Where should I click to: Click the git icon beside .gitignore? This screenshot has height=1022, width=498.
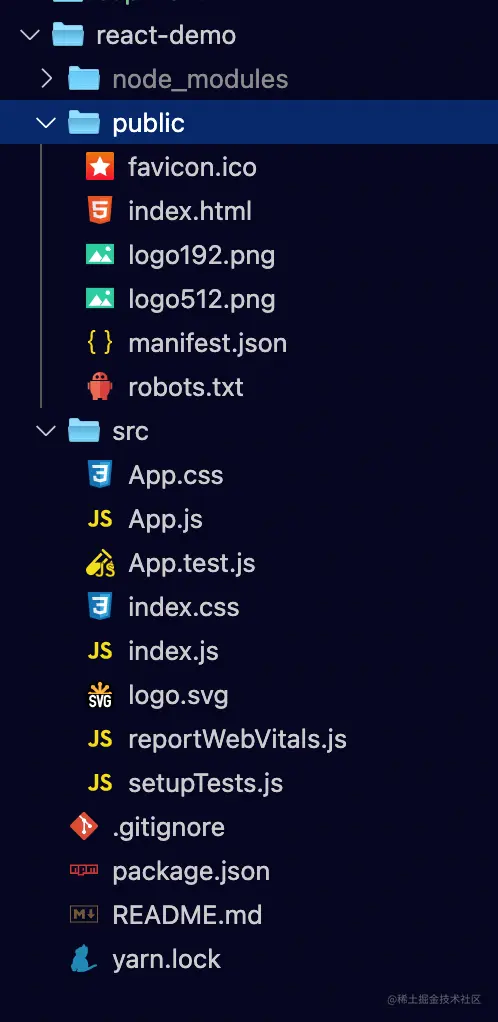point(84,827)
